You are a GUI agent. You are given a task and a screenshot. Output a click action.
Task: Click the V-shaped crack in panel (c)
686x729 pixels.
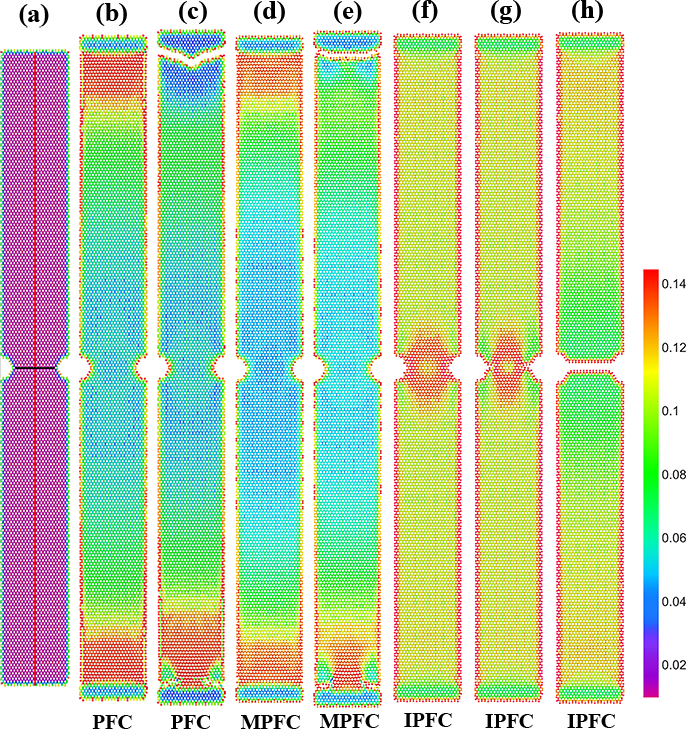(x=191, y=58)
